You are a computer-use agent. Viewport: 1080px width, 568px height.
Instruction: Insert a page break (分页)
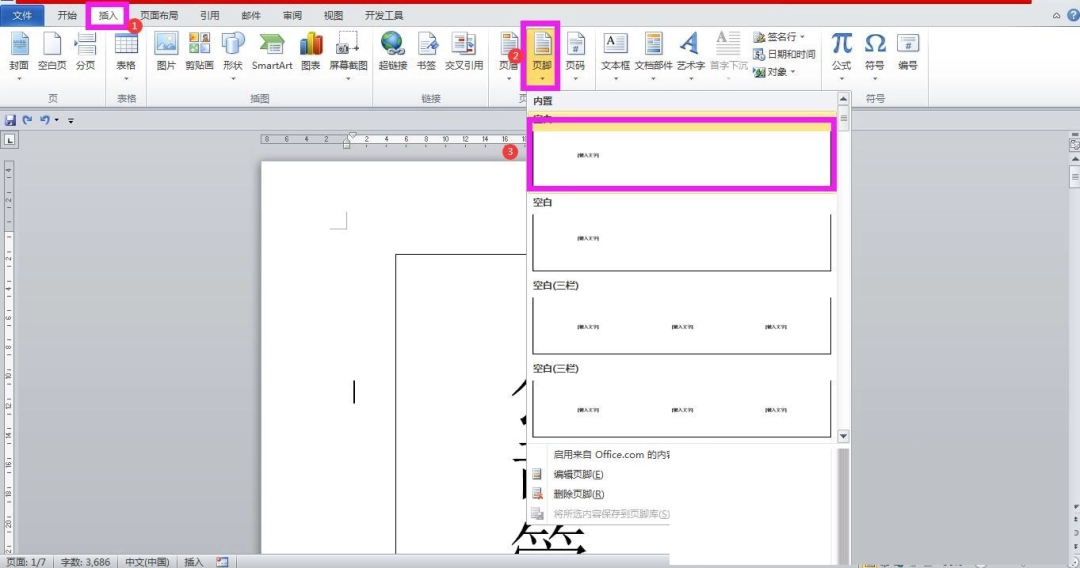pos(85,53)
